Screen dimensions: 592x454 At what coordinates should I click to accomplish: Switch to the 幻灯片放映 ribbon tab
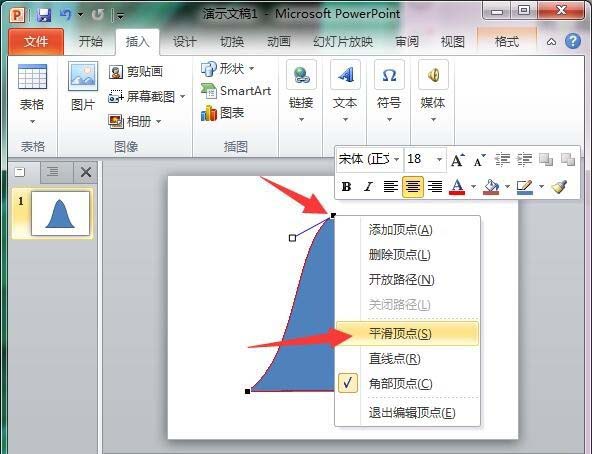pos(343,41)
